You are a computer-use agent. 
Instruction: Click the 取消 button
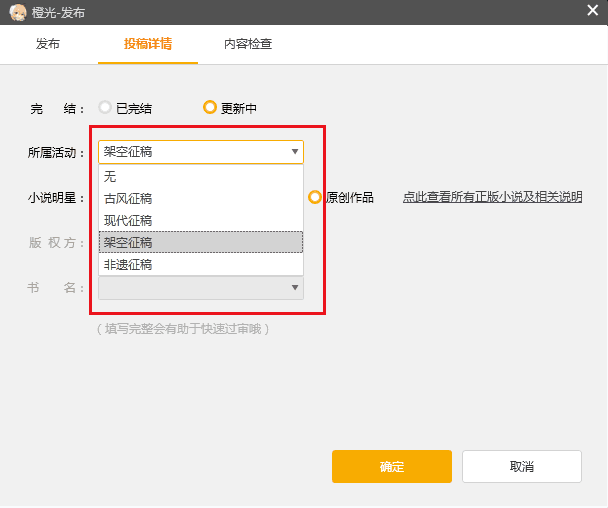pyautogui.click(x=521, y=466)
